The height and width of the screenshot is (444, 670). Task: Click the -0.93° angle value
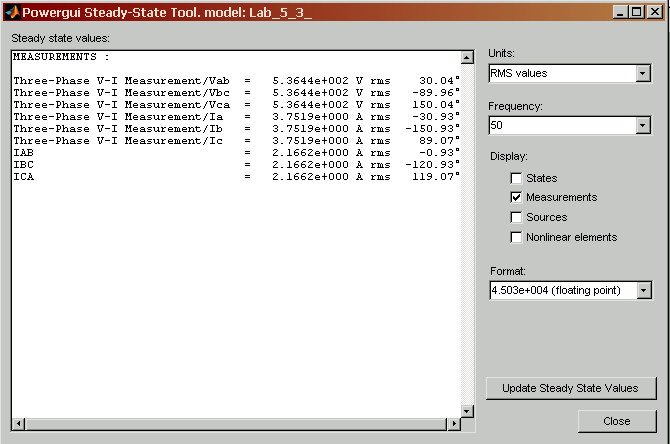point(439,153)
